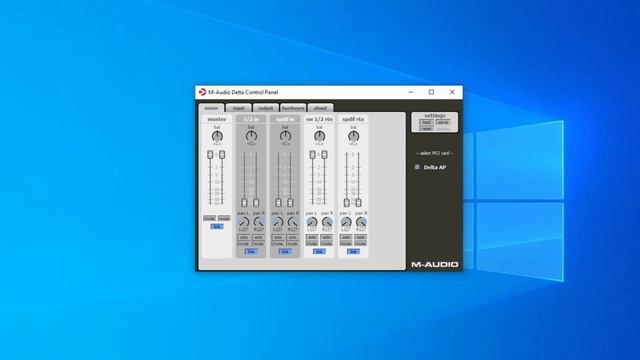Solo the 1/2 in right channel

point(258,237)
